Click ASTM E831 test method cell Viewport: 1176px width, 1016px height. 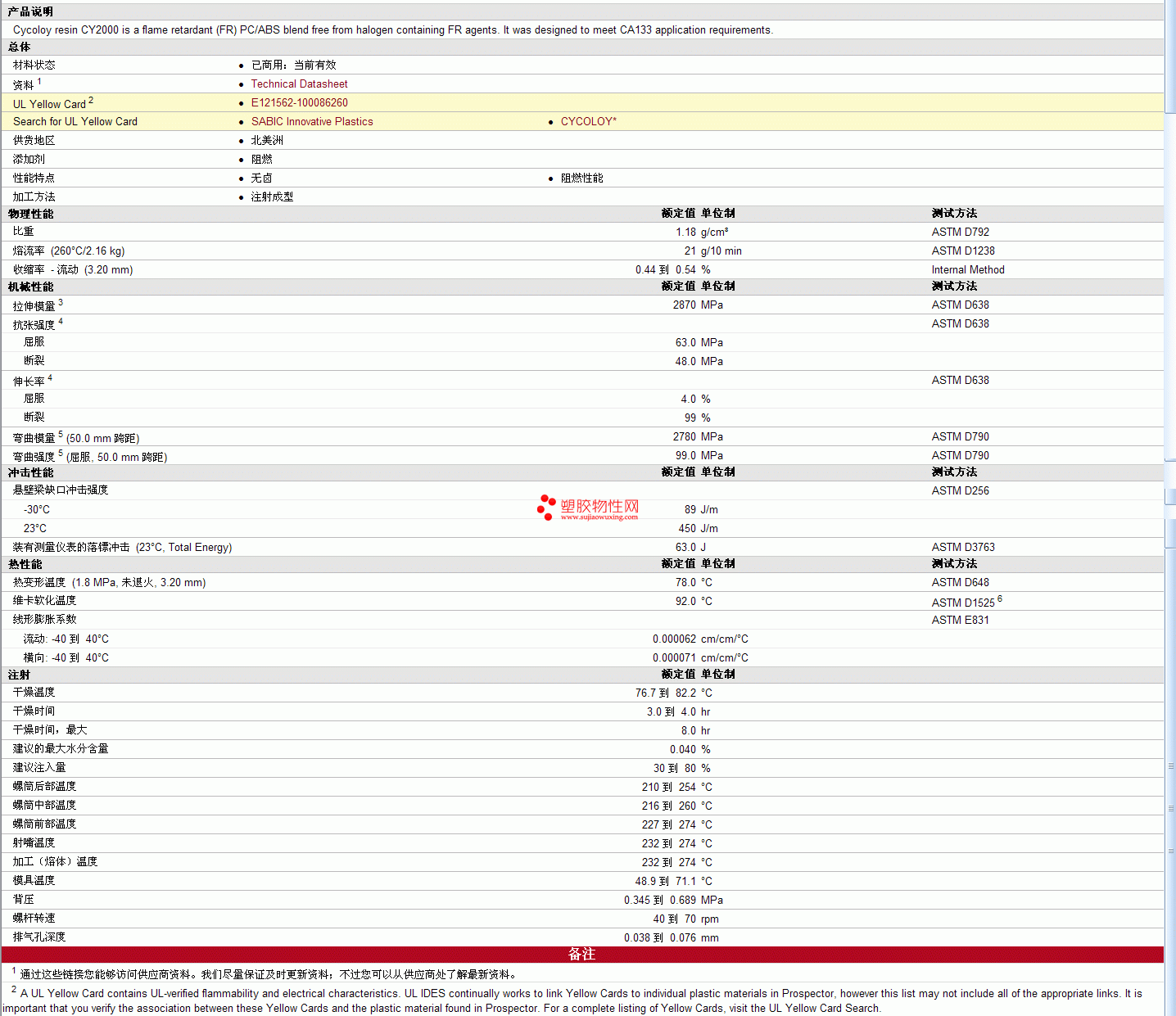960,620
